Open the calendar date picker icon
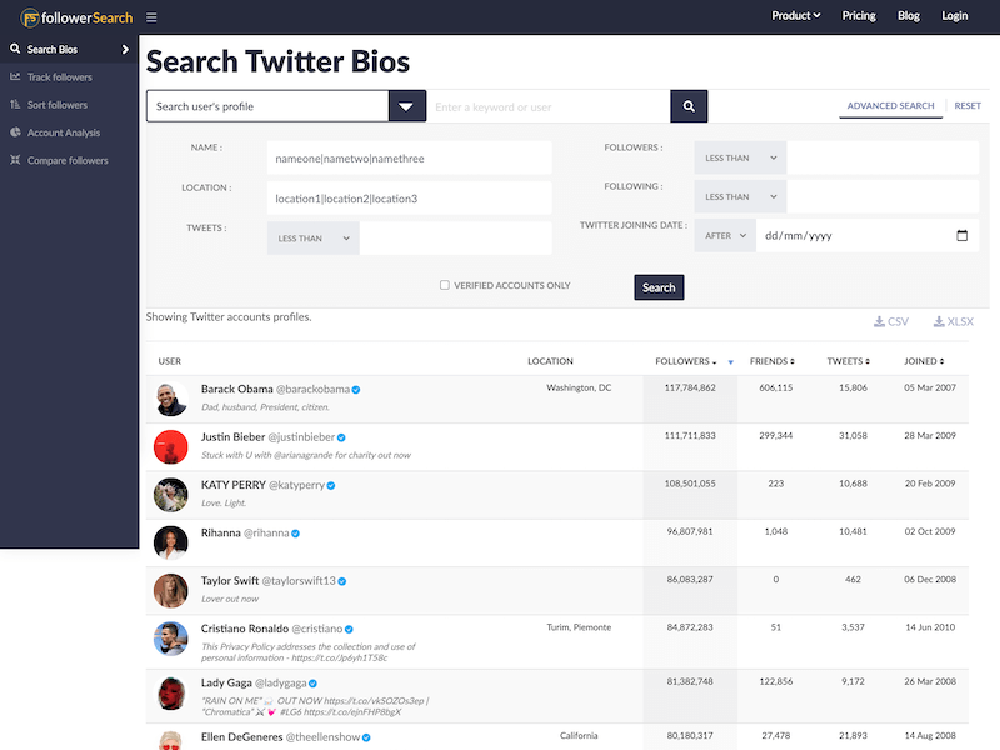Screen dimensions: 1000x750 point(962,235)
